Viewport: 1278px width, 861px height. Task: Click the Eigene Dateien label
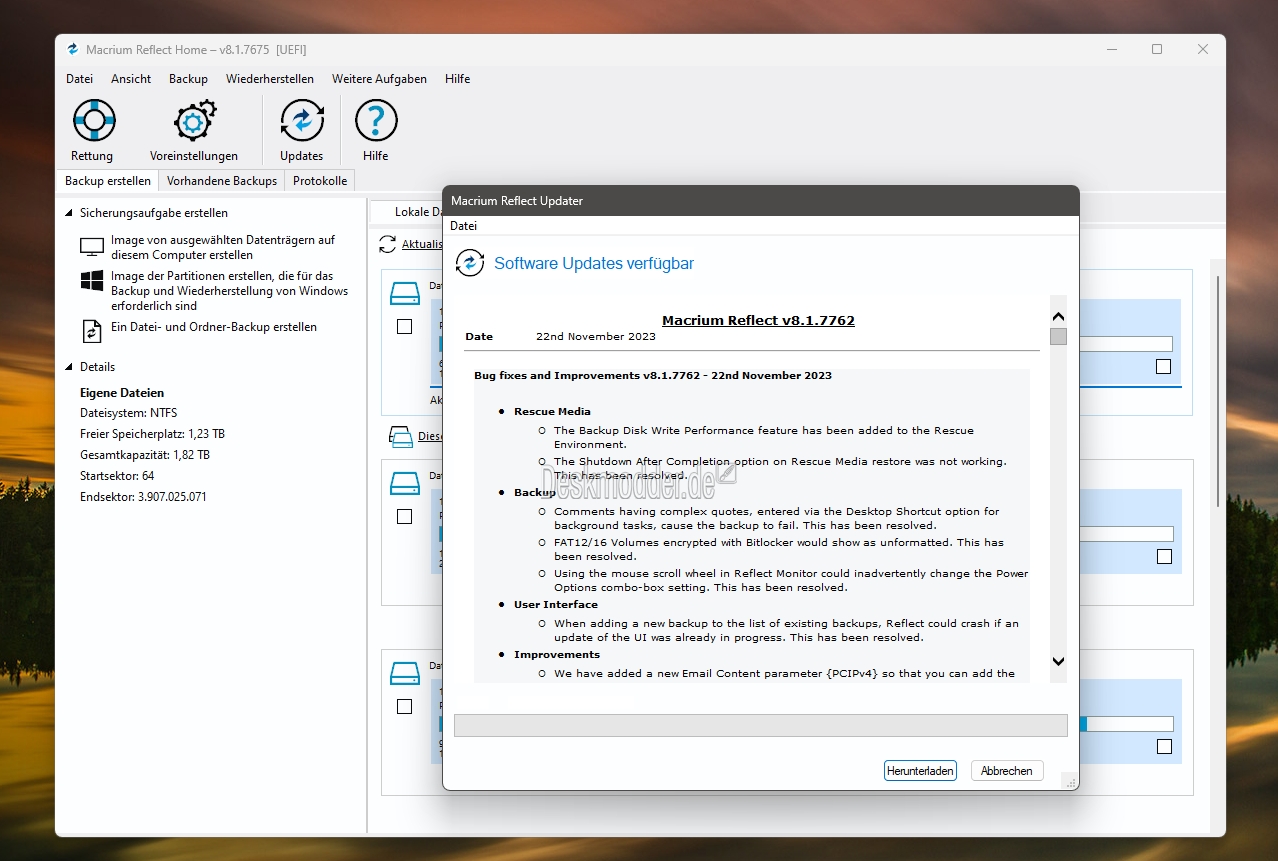coord(122,393)
